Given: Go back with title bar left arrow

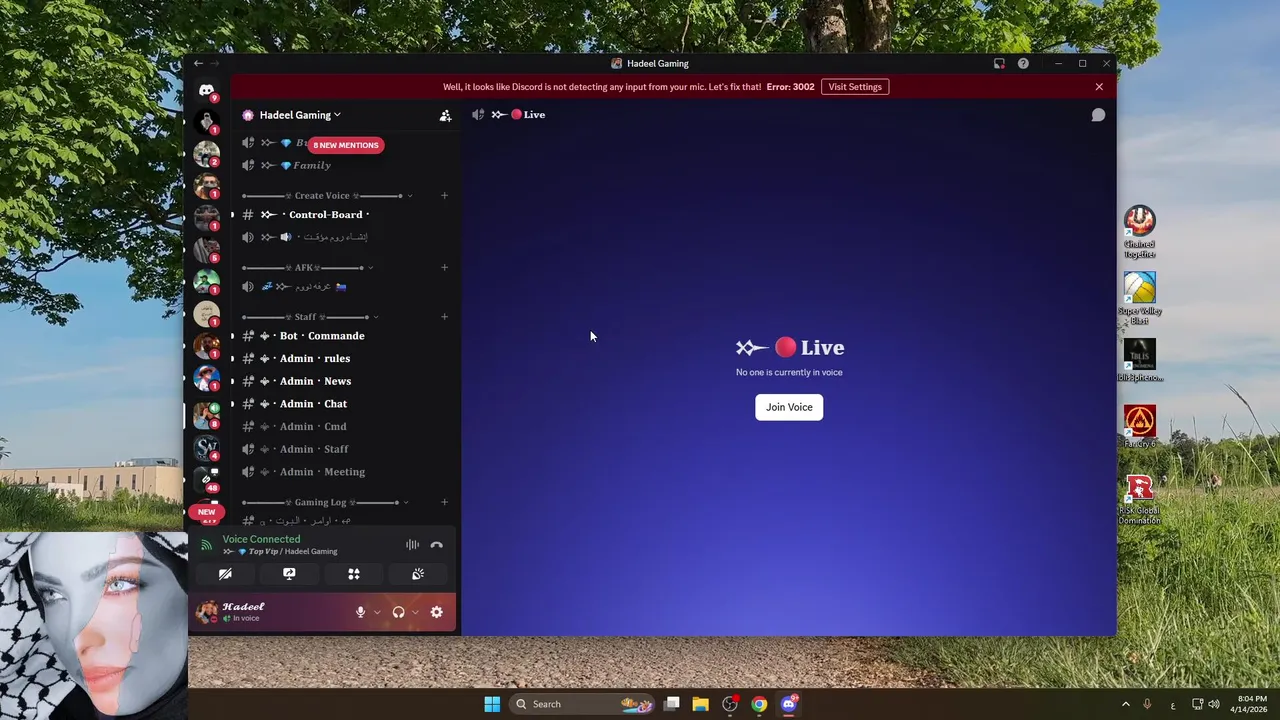Looking at the screenshot, I should (198, 63).
